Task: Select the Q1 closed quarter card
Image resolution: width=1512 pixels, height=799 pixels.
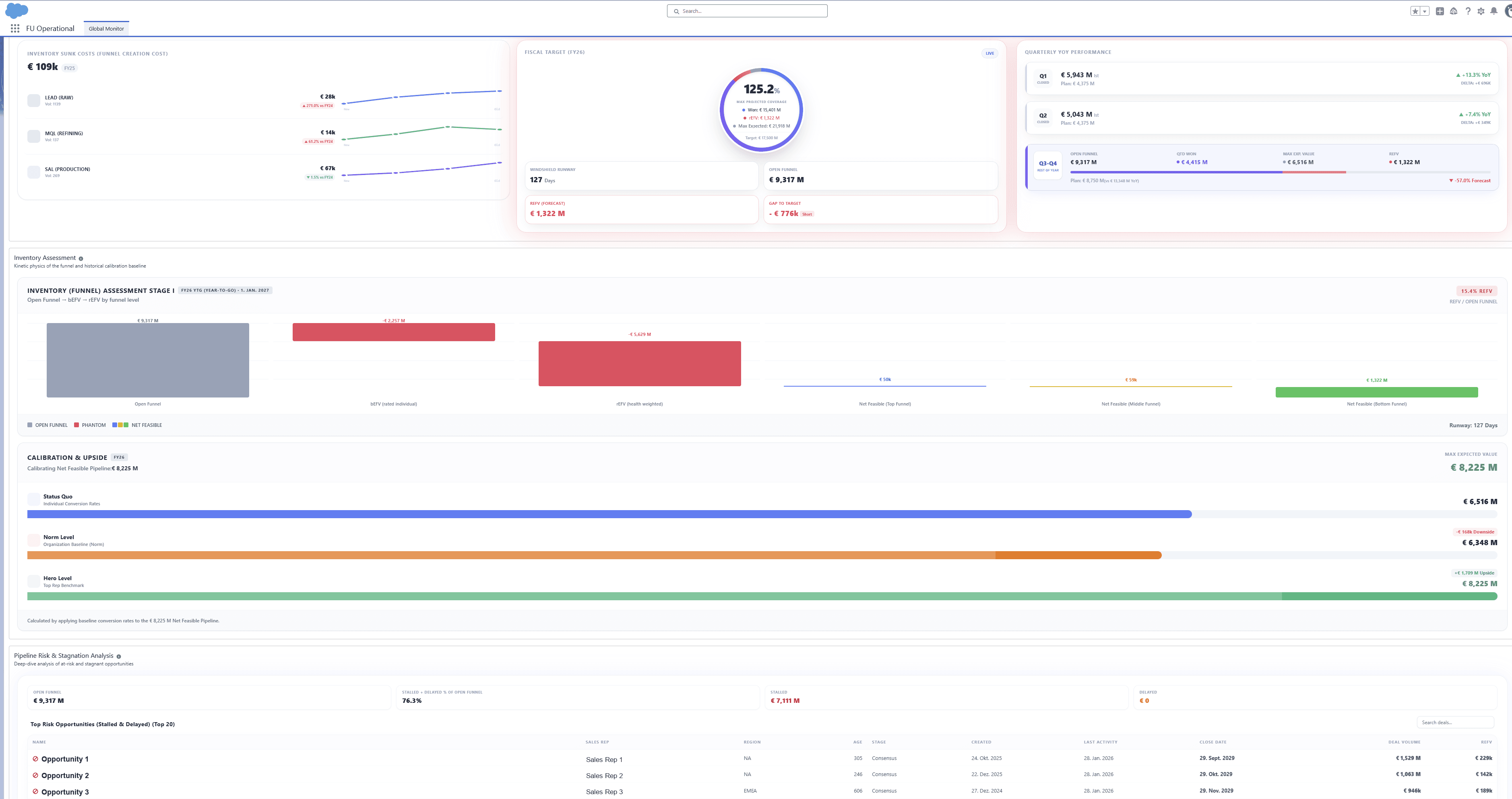Action: coord(1262,78)
